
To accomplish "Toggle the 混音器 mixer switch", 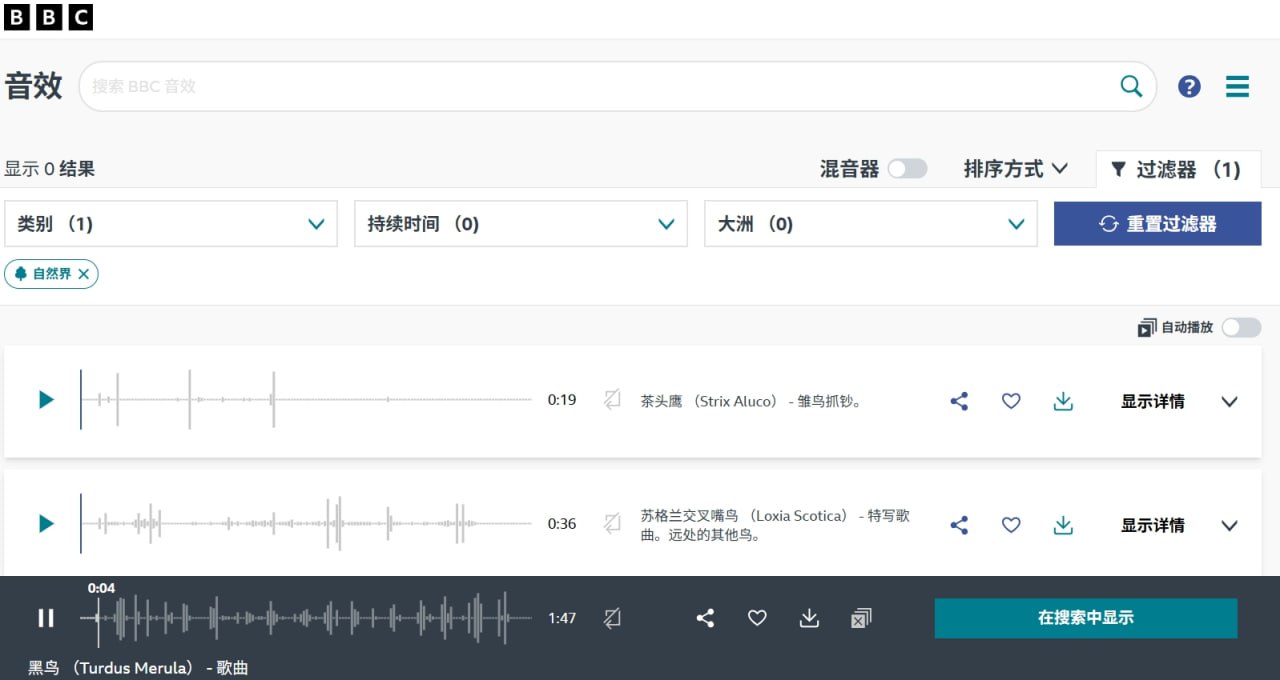I will coord(907,169).
